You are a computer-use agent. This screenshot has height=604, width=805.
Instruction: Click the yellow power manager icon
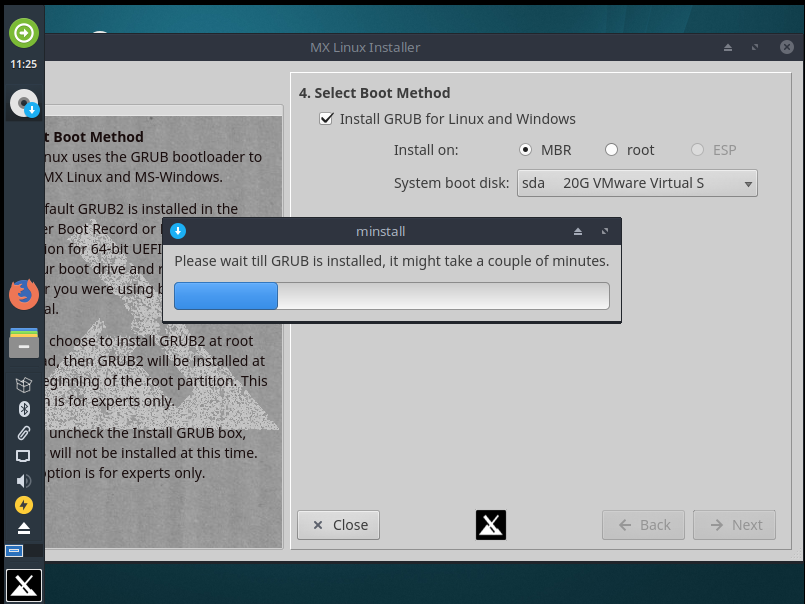(24, 505)
